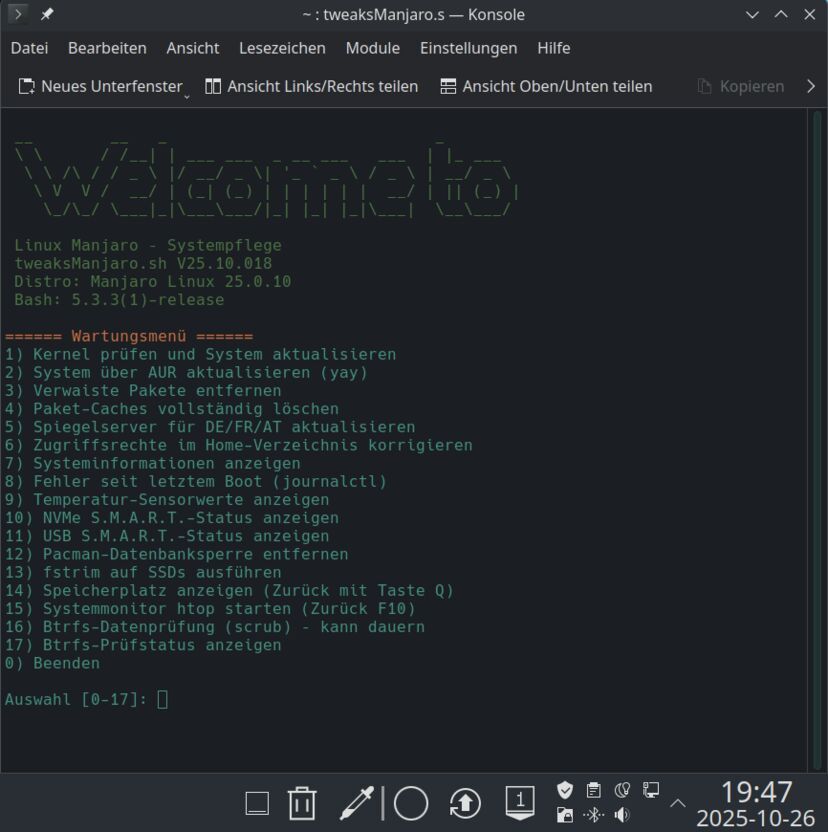Expand the Neues Unterfenster dropdown arrow
This screenshot has width=828, height=832.
point(187,93)
